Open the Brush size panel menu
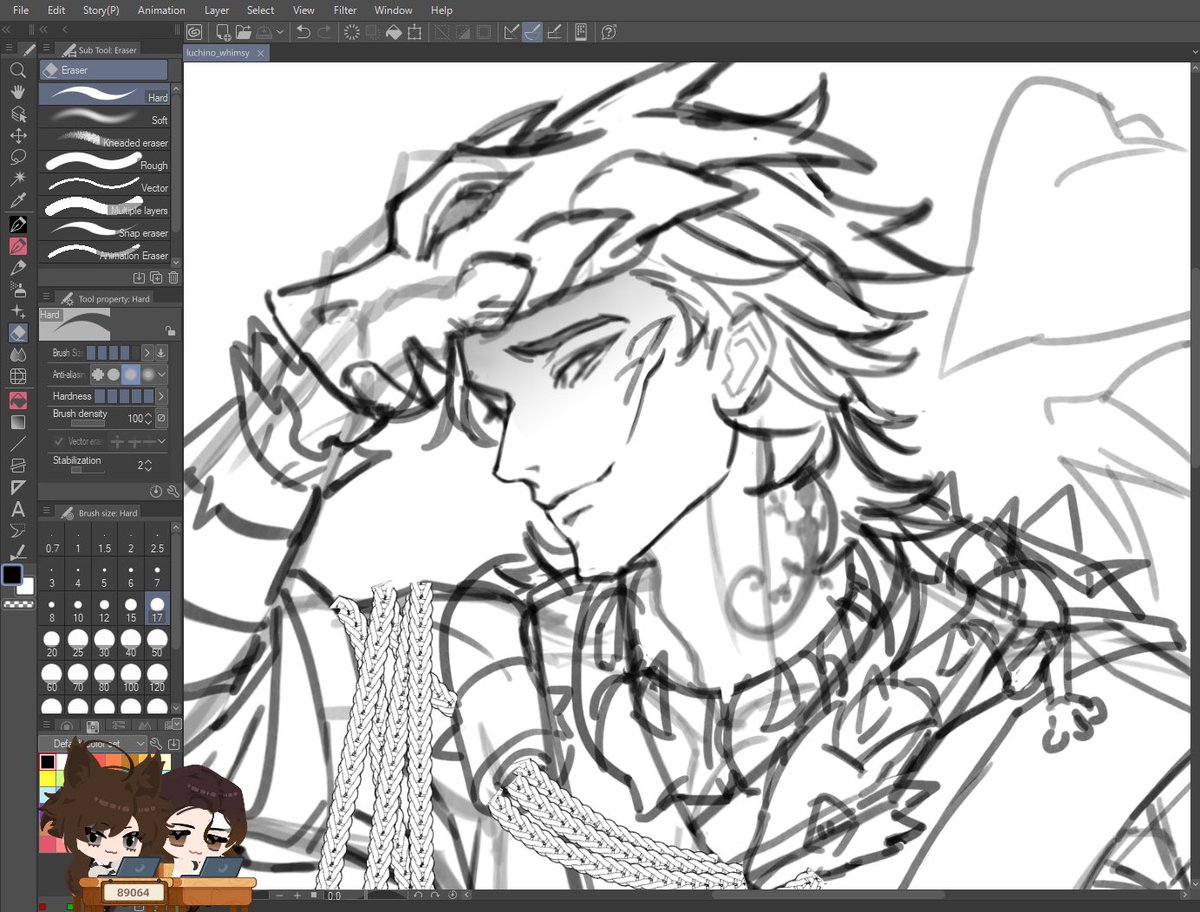 [x=46, y=512]
